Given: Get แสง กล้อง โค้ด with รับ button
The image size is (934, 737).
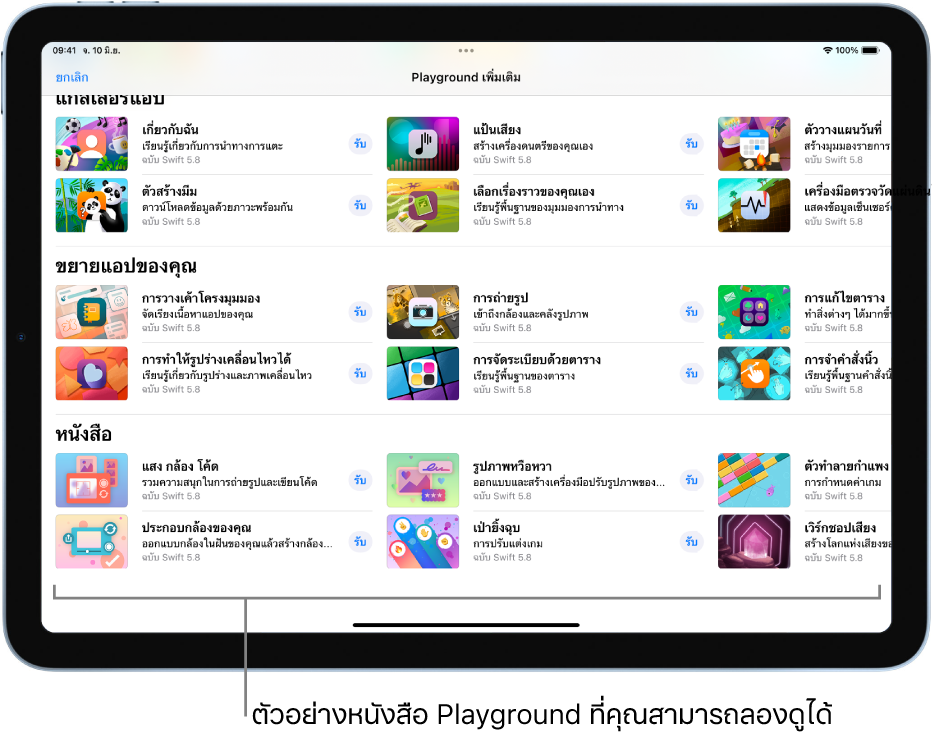Looking at the screenshot, I should coord(360,480).
